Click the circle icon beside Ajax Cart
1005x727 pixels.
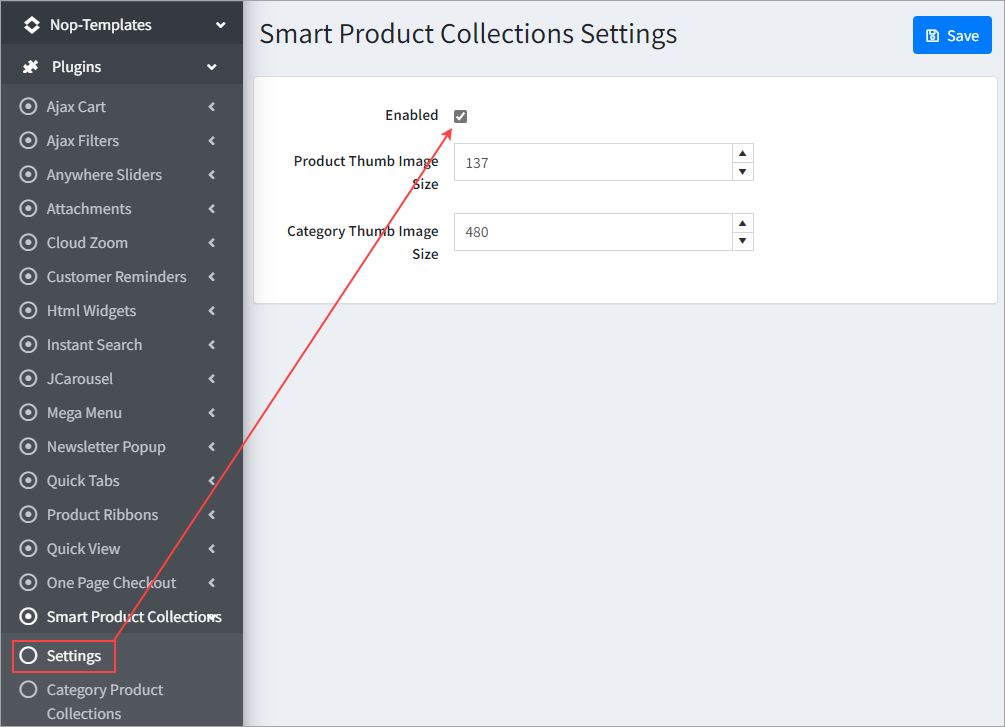pyautogui.click(x=28, y=107)
